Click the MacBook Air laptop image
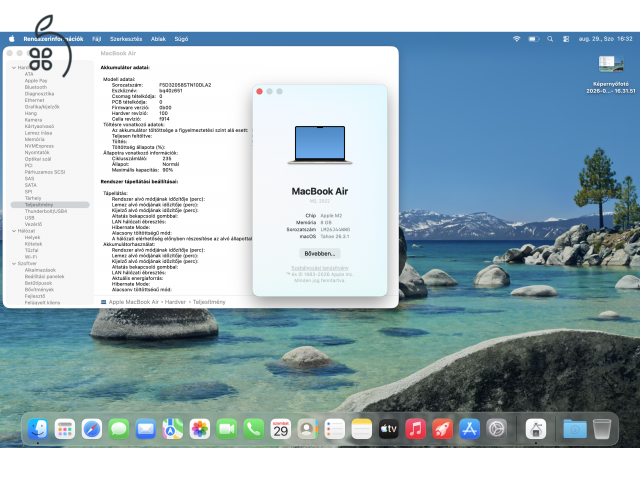Image resolution: width=640 pixels, height=480 pixels. point(320,145)
